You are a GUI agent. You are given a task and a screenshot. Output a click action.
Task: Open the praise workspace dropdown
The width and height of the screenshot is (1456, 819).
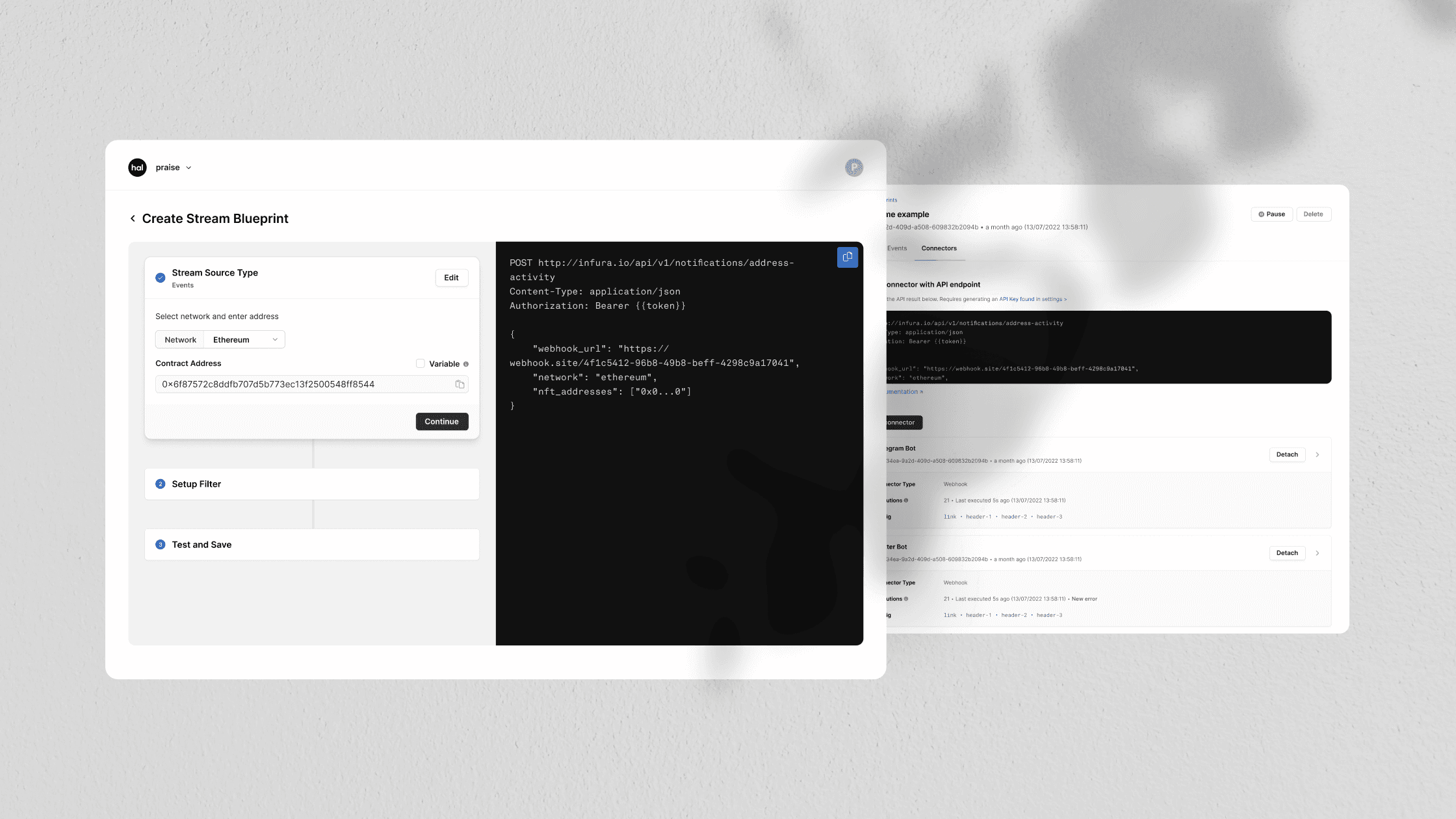click(x=174, y=168)
